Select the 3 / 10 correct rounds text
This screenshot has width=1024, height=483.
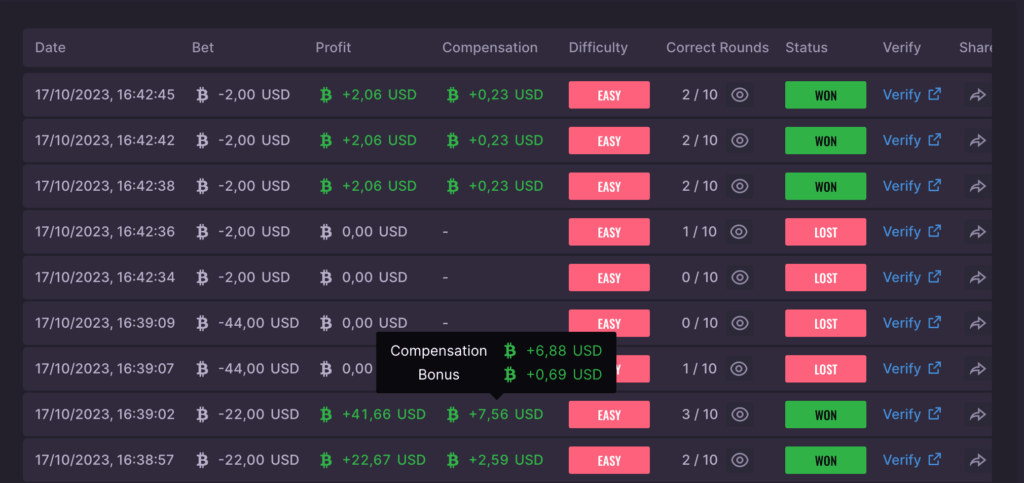(699, 415)
